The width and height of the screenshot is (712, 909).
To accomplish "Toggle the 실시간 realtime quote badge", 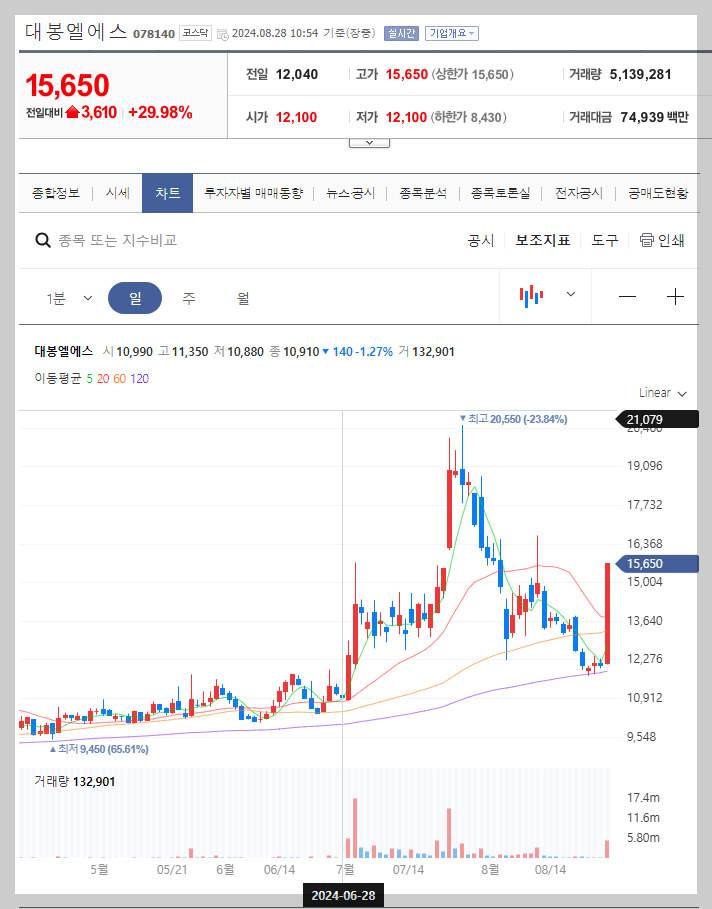I will (401, 32).
